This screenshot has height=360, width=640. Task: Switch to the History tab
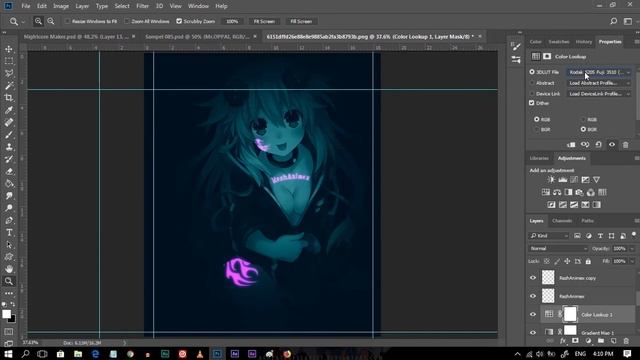pos(584,42)
